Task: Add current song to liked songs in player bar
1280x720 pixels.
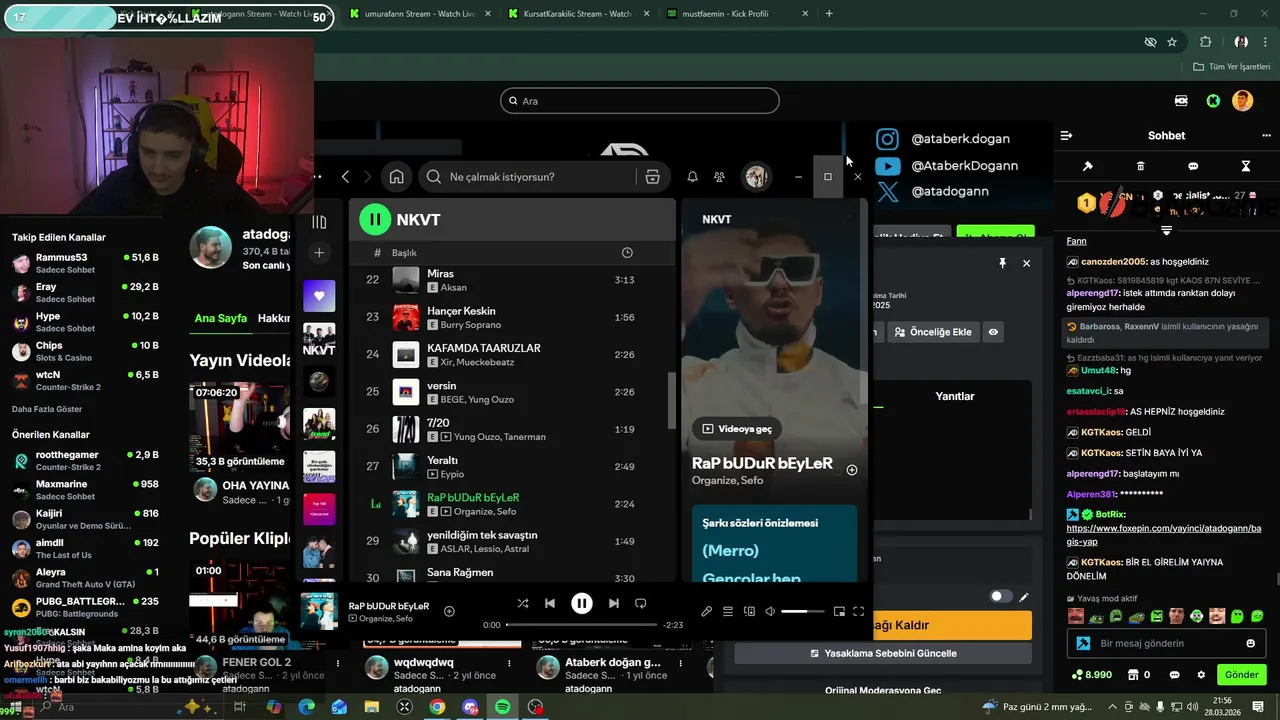Action: pyautogui.click(x=449, y=611)
